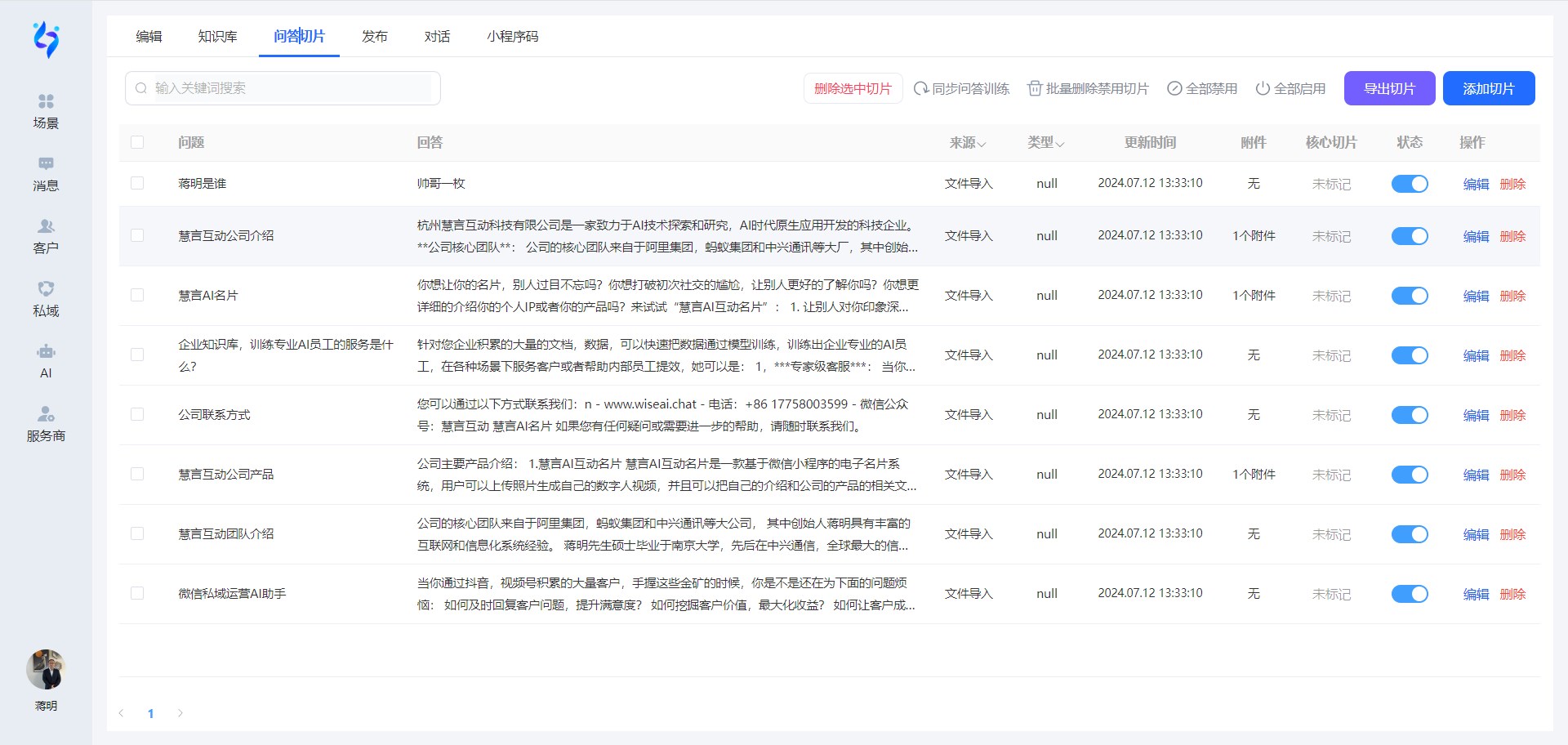Click the app logo in the sidebar
Image resolution: width=1568 pixels, height=745 pixels.
[x=46, y=39]
